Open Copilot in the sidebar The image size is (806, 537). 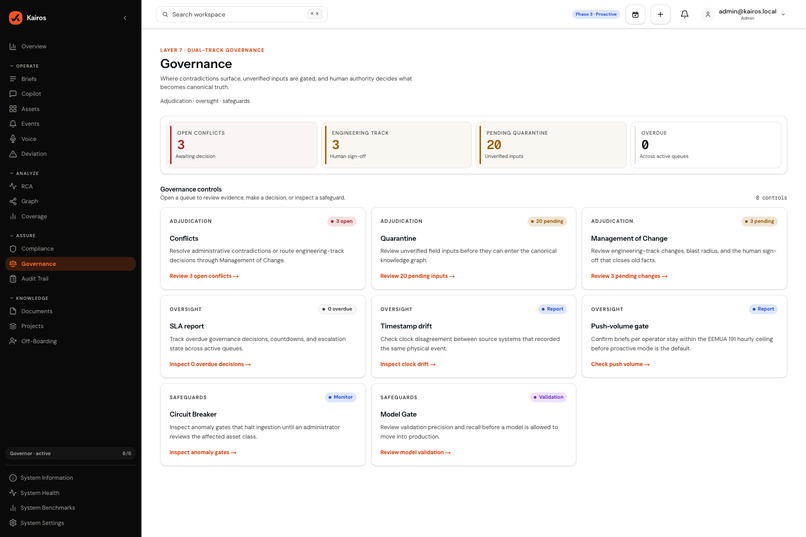click(x=70, y=94)
